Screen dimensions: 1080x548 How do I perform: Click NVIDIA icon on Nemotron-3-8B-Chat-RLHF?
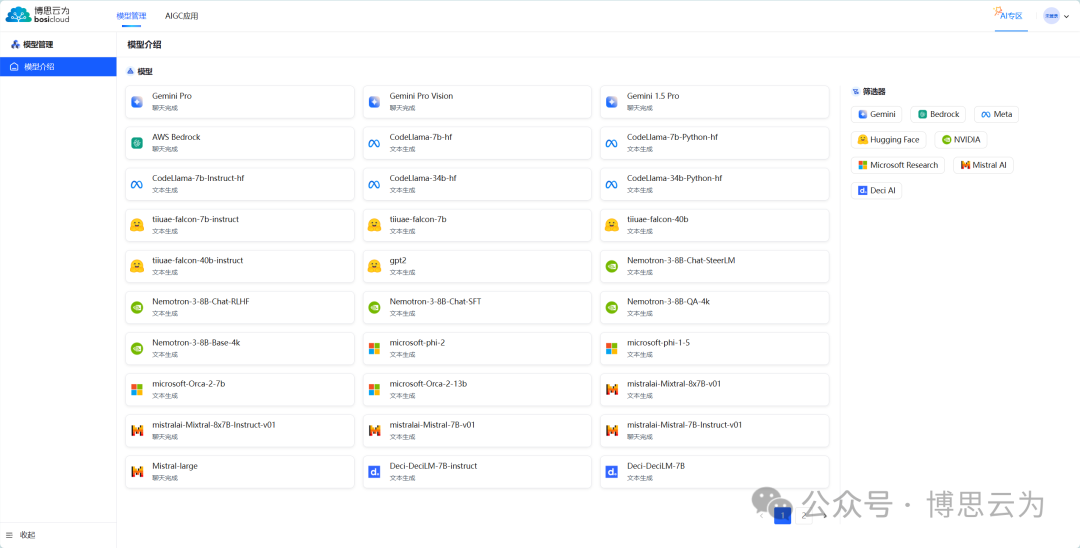click(136, 308)
